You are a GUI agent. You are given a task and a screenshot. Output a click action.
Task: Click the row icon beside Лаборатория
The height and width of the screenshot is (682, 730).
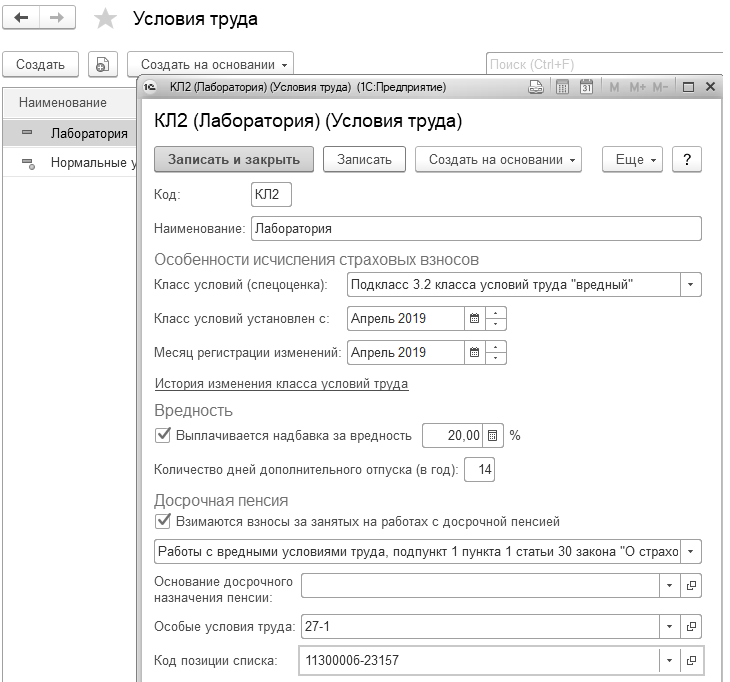click(27, 133)
